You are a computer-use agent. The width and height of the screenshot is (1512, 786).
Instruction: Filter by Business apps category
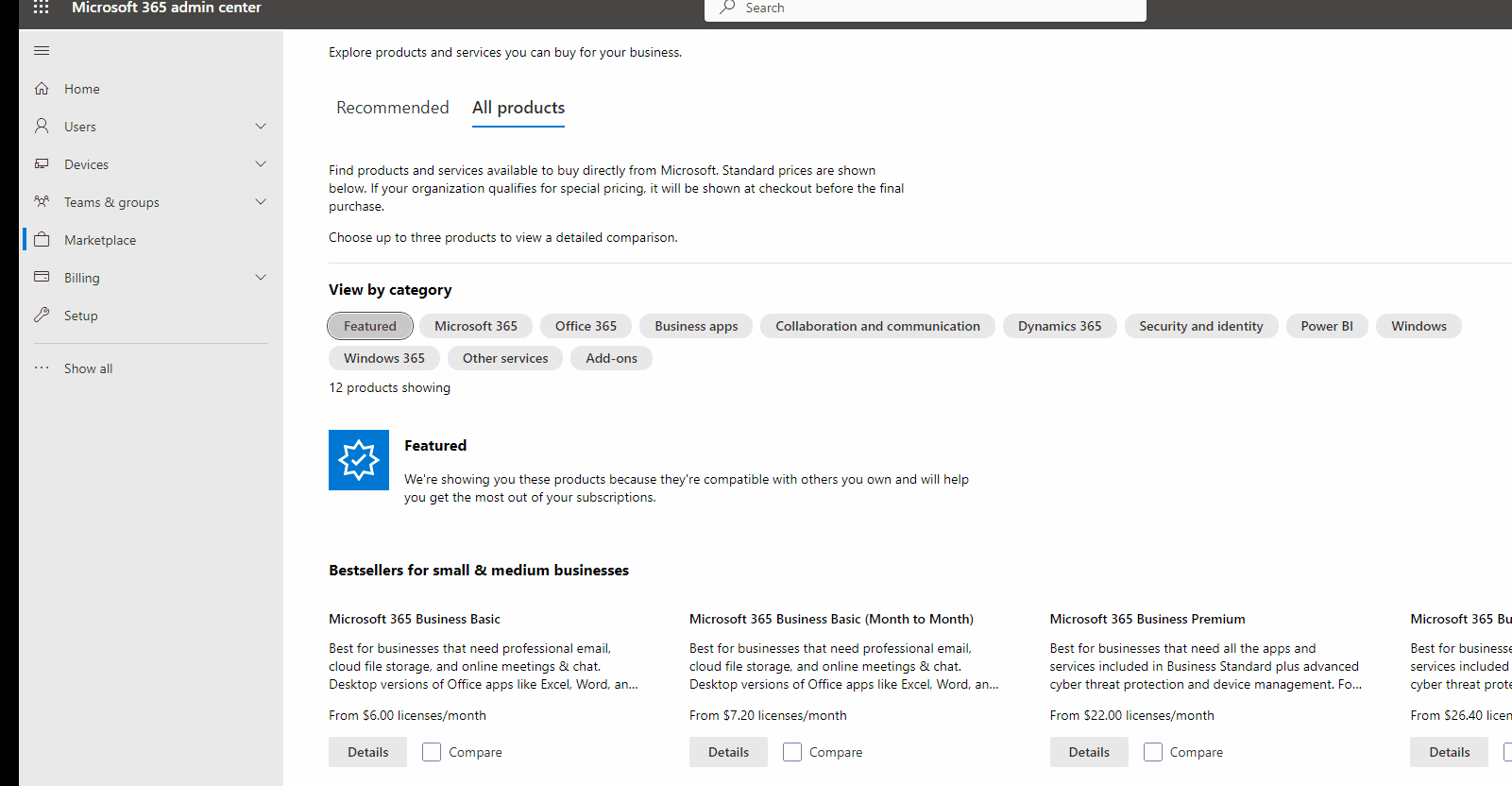click(x=696, y=326)
